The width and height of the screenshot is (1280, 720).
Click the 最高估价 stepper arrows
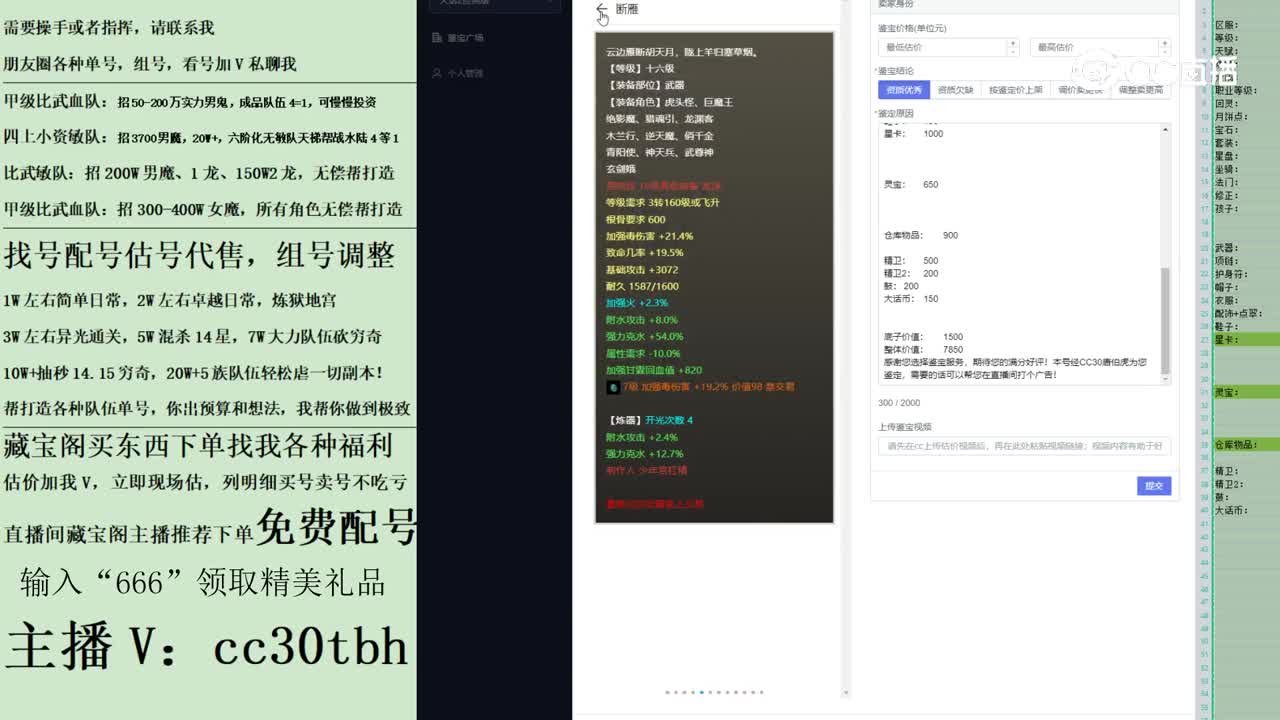click(x=1164, y=47)
